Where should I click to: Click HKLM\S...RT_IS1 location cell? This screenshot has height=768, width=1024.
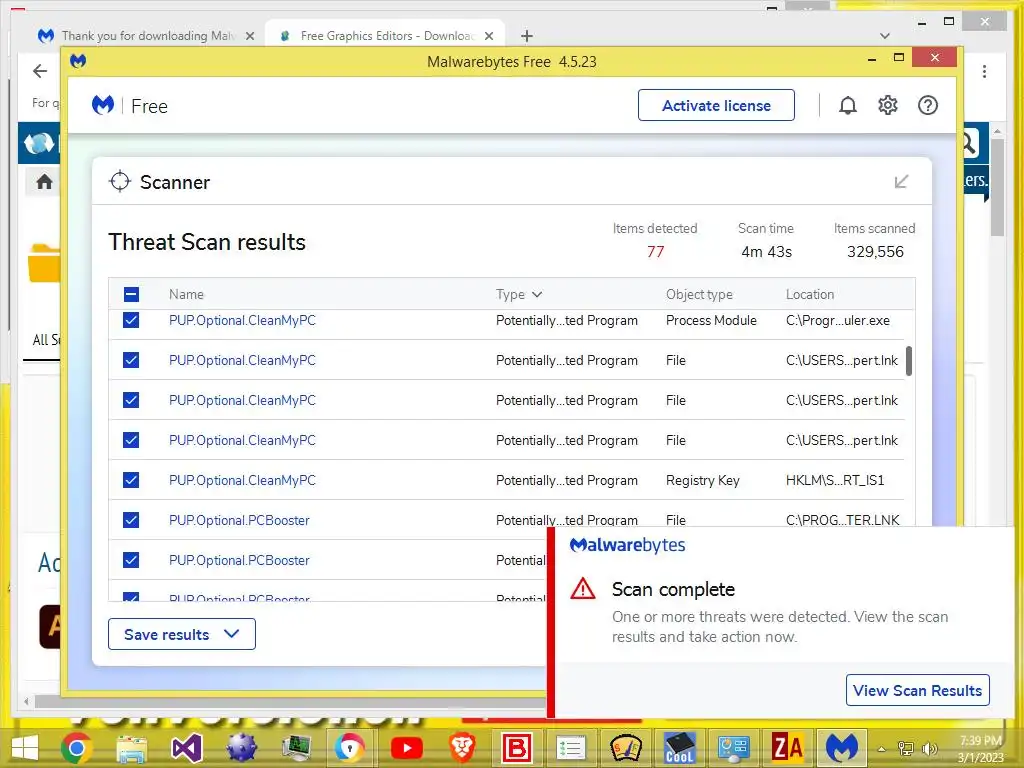click(x=835, y=480)
